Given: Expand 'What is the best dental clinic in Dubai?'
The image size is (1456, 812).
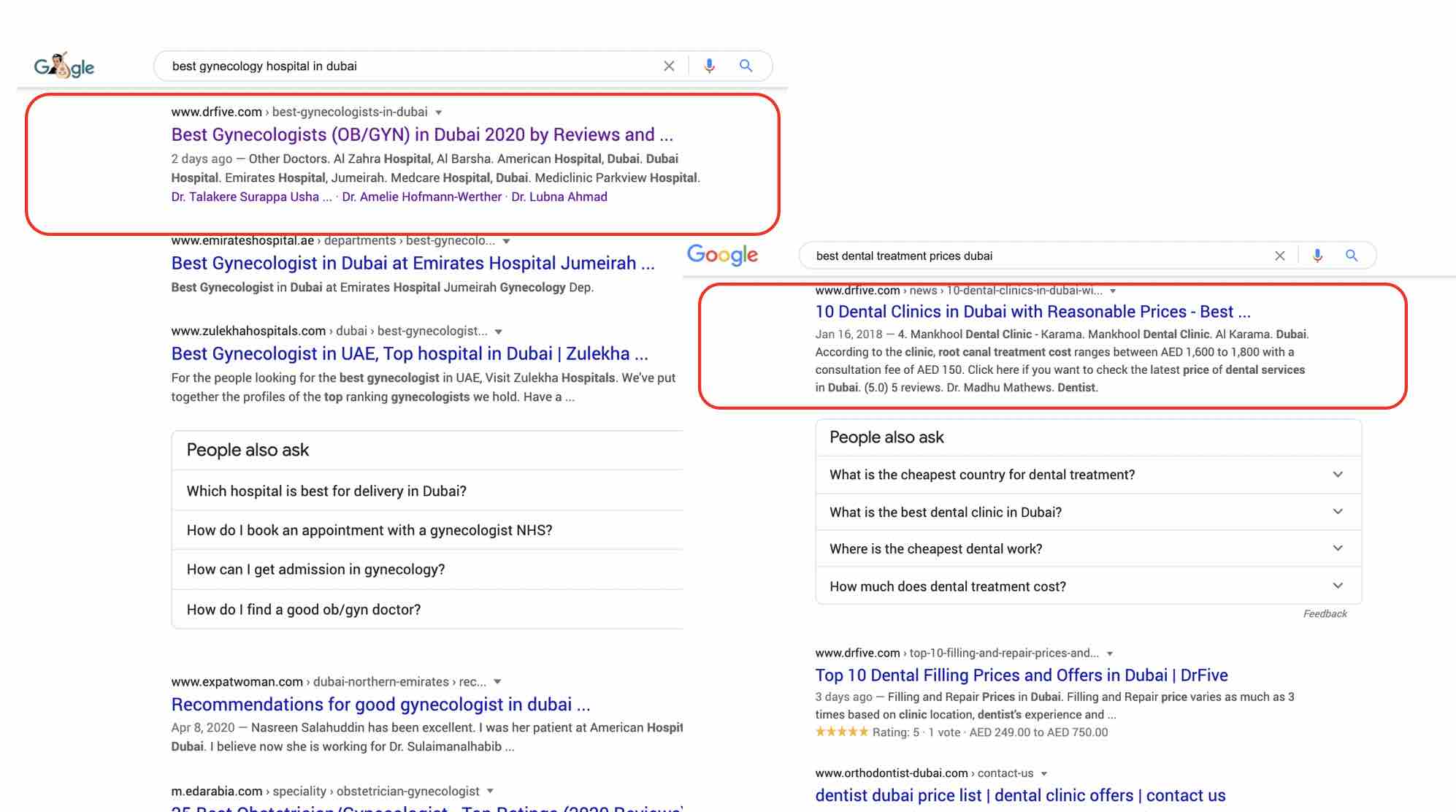Looking at the screenshot, I should [1088, 512].
